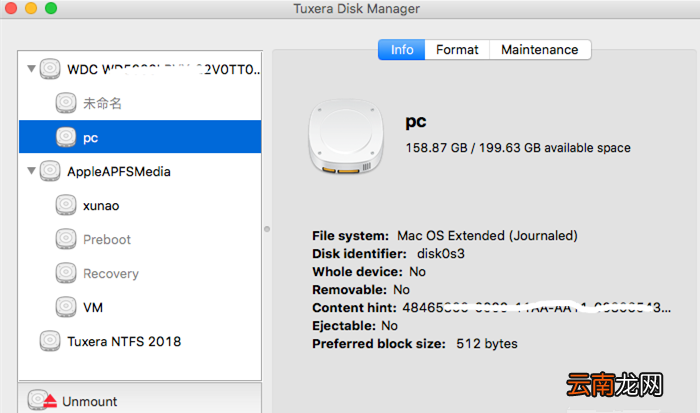Select the Preboot volume
Viewport: 700px width, 413px height.
pyautogui.click(x=140, y=239)
